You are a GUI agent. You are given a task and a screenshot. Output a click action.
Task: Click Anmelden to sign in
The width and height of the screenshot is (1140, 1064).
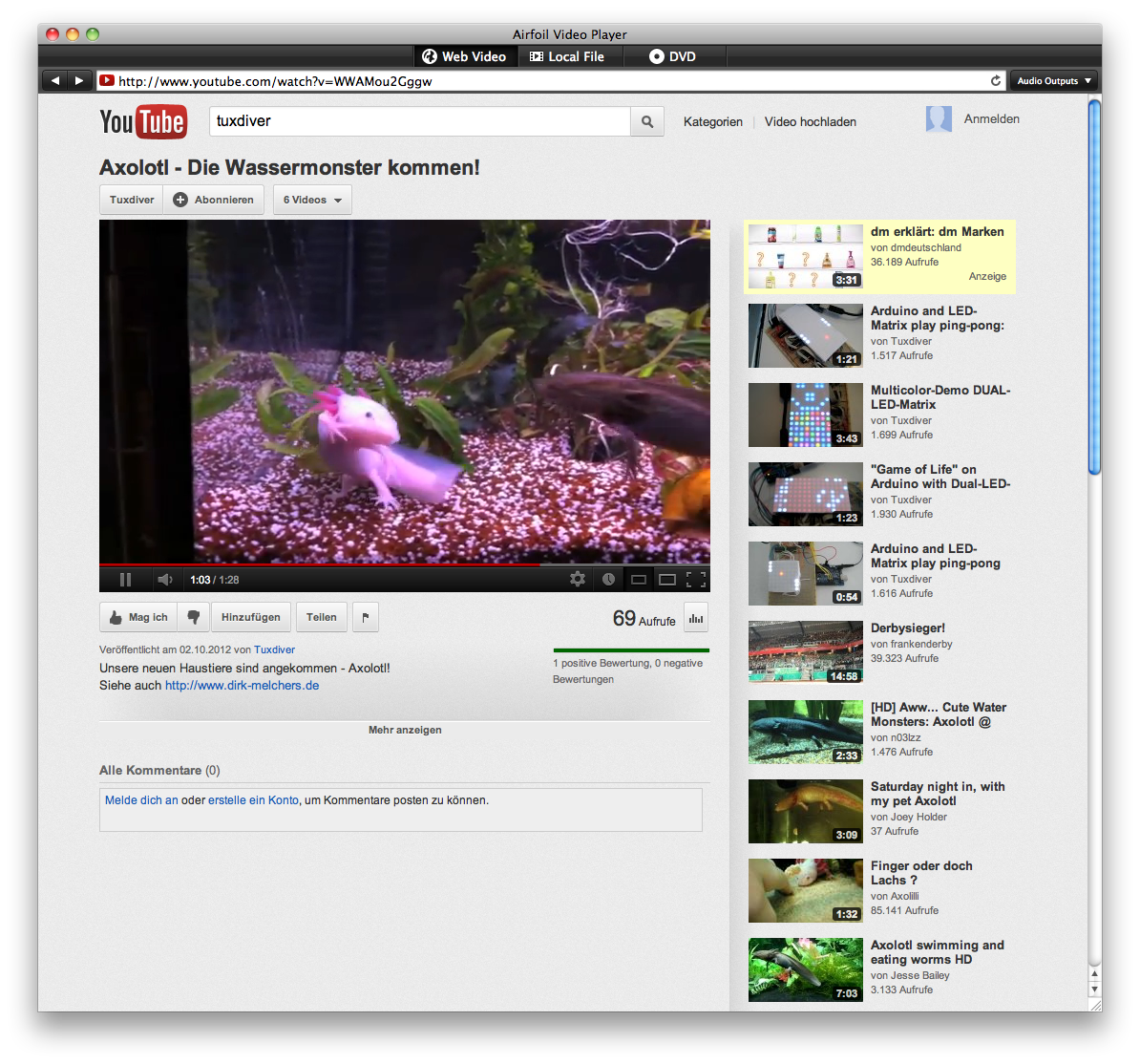point(992,119)
